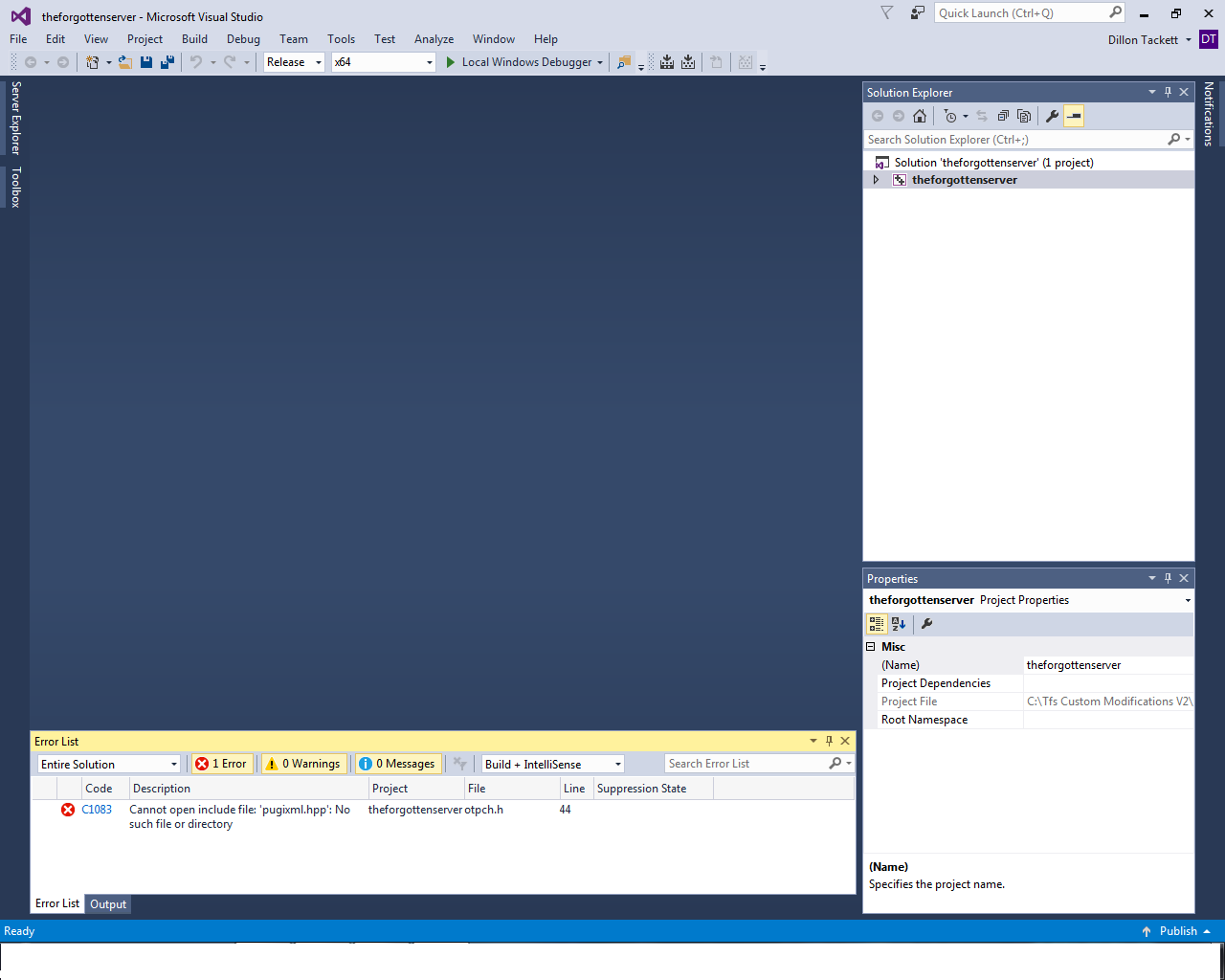1225x980 pixels.
Task: Open the Build + IntelliSense dropdown
Action: (553, 764)
